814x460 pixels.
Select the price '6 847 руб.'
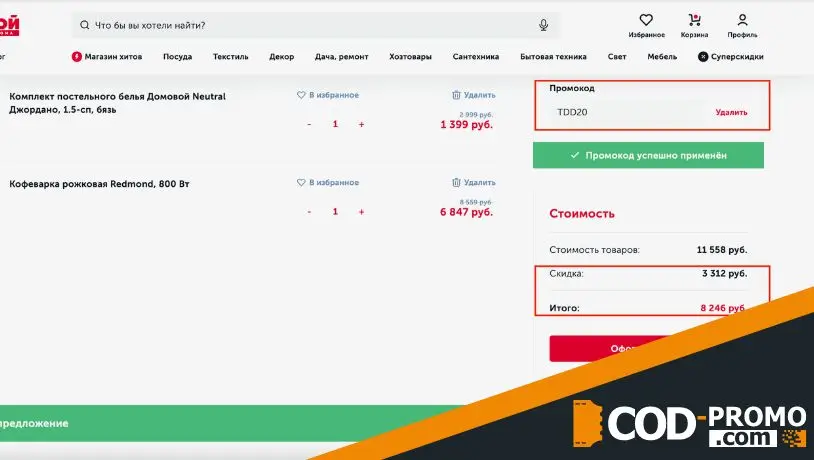click(x=466, y=212)
